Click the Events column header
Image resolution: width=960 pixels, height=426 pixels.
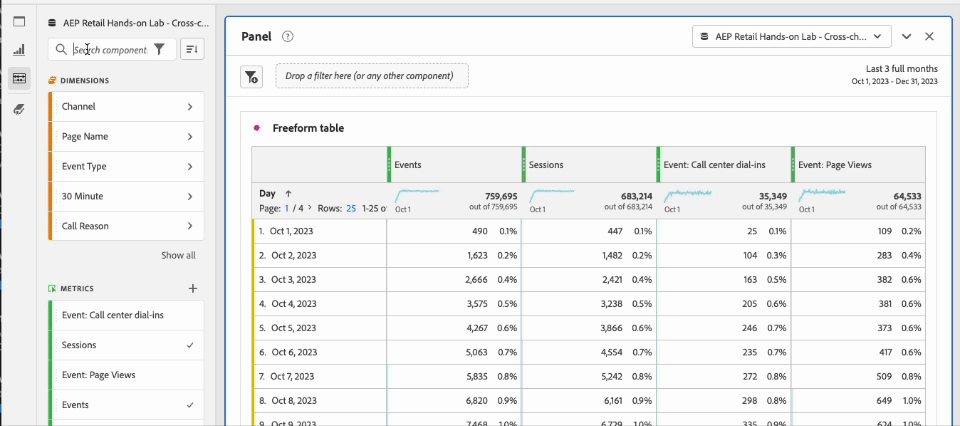click(x=454, y=165)
